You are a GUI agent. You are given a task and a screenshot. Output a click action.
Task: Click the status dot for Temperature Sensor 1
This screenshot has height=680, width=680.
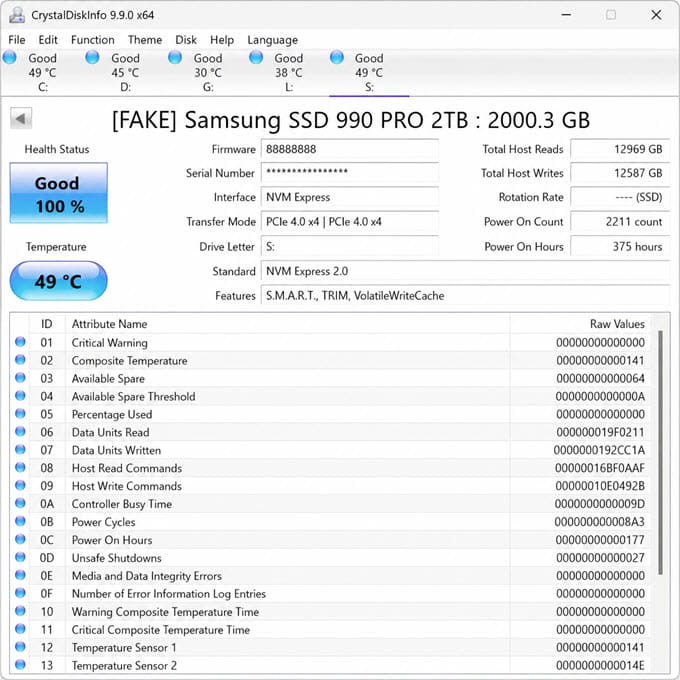20,646
